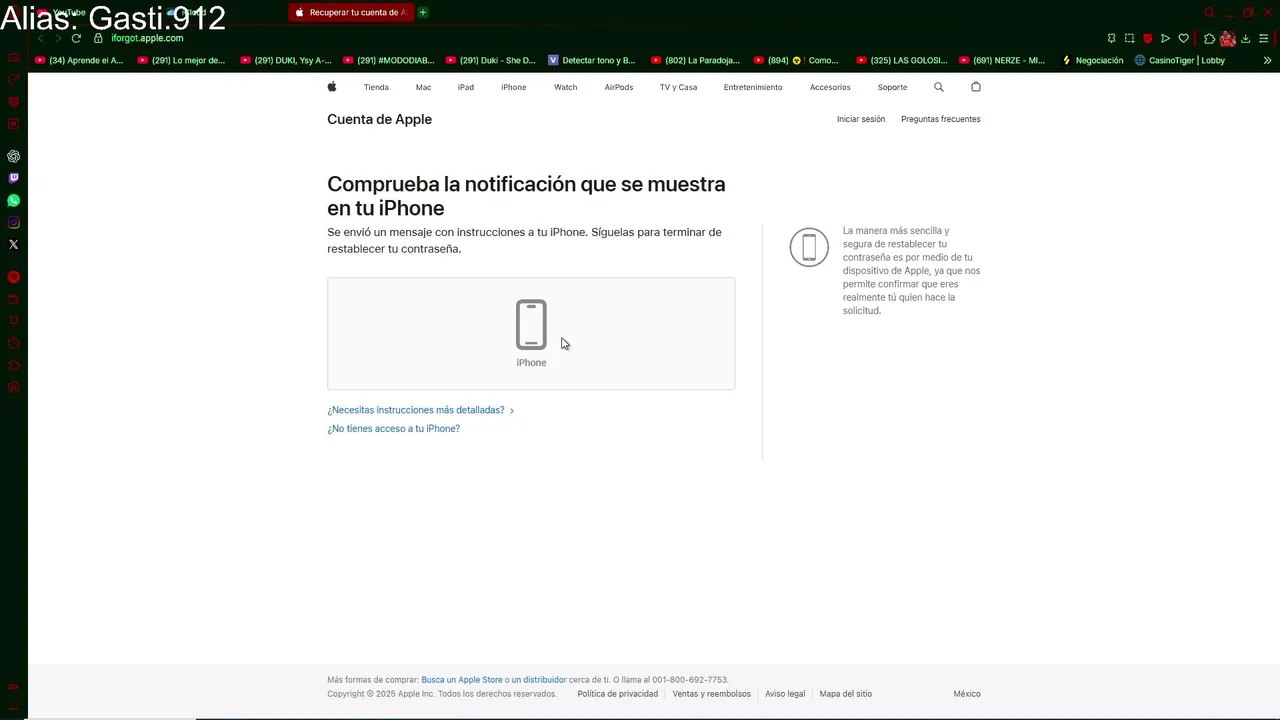Image resolution: width=1280 pixels, height=720 pixels.
Task: Open the downloads icon in toolbar
Action: pos(1246,38)
